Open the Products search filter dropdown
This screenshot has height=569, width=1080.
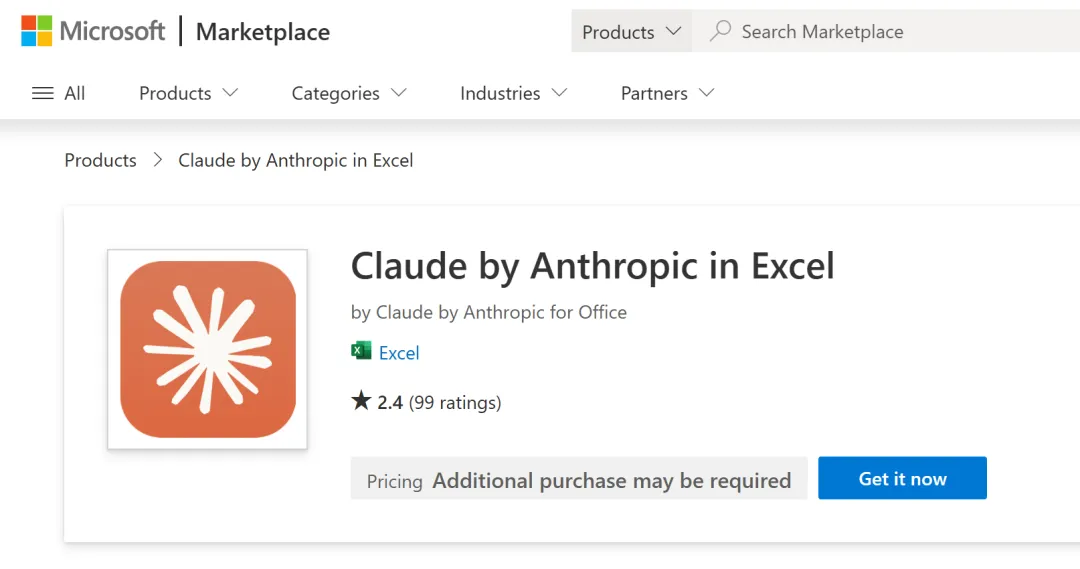click(631, 32)
